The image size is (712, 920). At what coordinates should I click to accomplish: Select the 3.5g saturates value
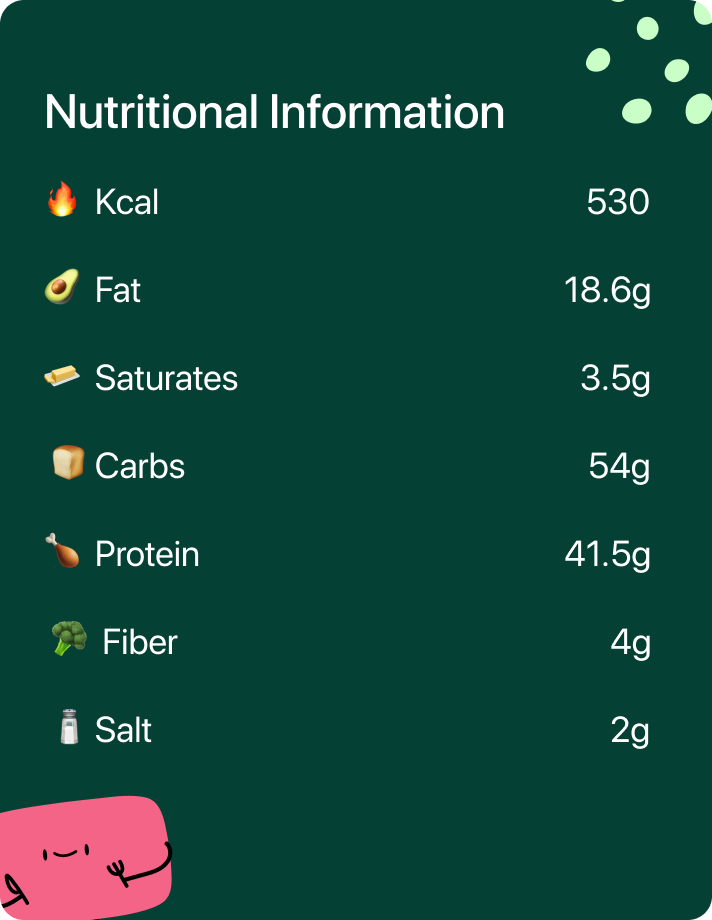click(615, 379)
